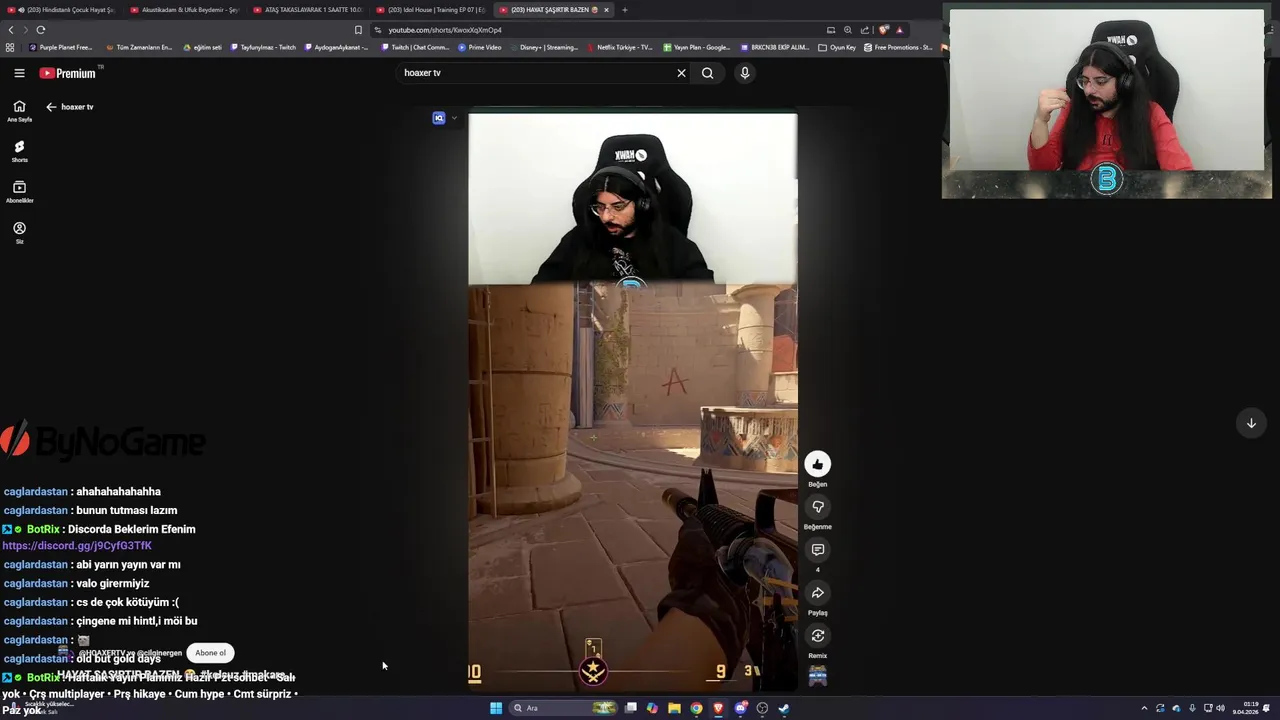The image size is (1280, 720).
Task: Open the Netflix Türkiye bookmark
Action: click(x=619, y=47)
